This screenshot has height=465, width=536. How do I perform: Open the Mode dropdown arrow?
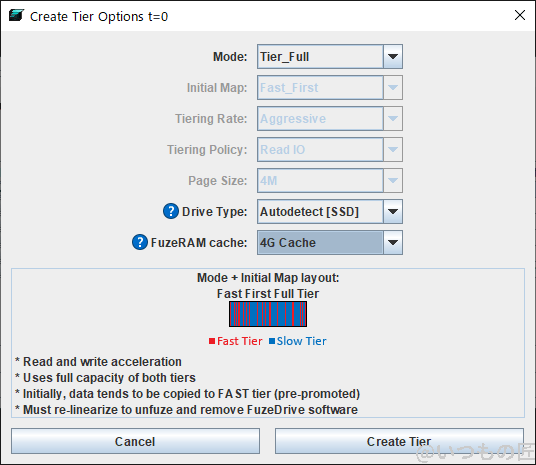coord(393,56)
